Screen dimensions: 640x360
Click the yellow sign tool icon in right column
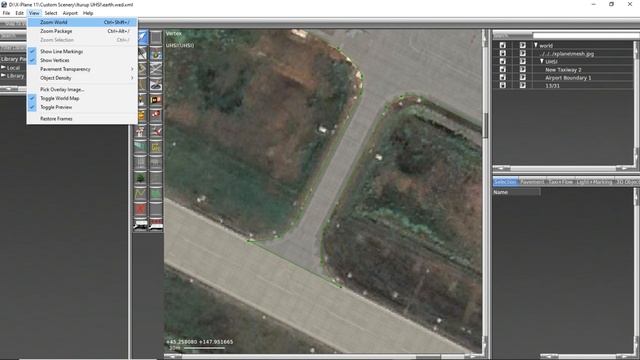[156, 147]
